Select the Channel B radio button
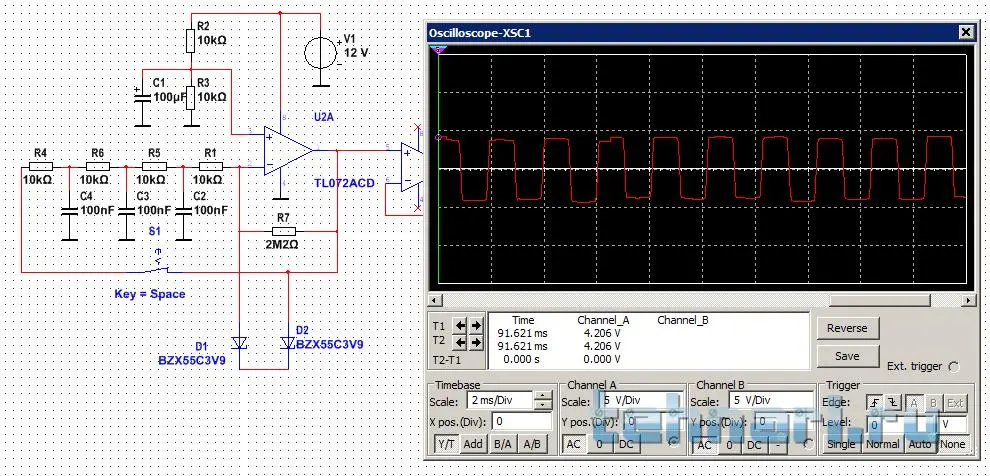 [x=809, y=444]
